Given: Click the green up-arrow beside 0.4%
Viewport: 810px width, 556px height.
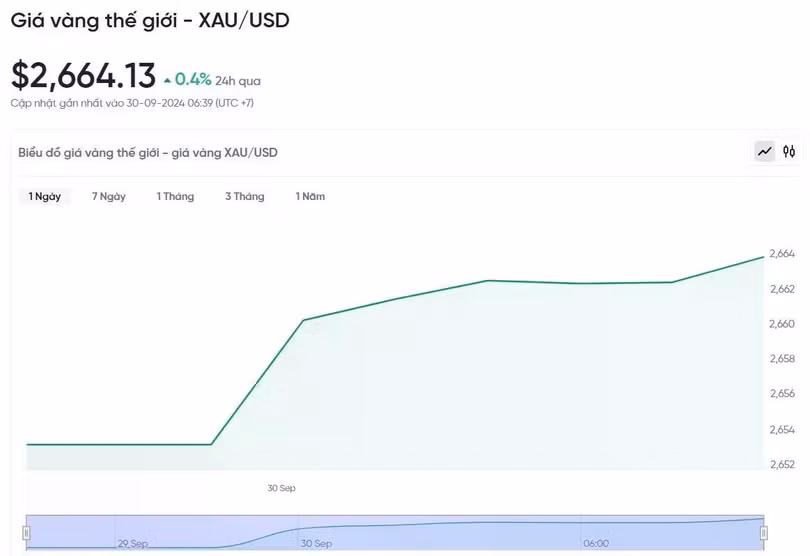Looking at the screenshot, I should click(167, 79).
